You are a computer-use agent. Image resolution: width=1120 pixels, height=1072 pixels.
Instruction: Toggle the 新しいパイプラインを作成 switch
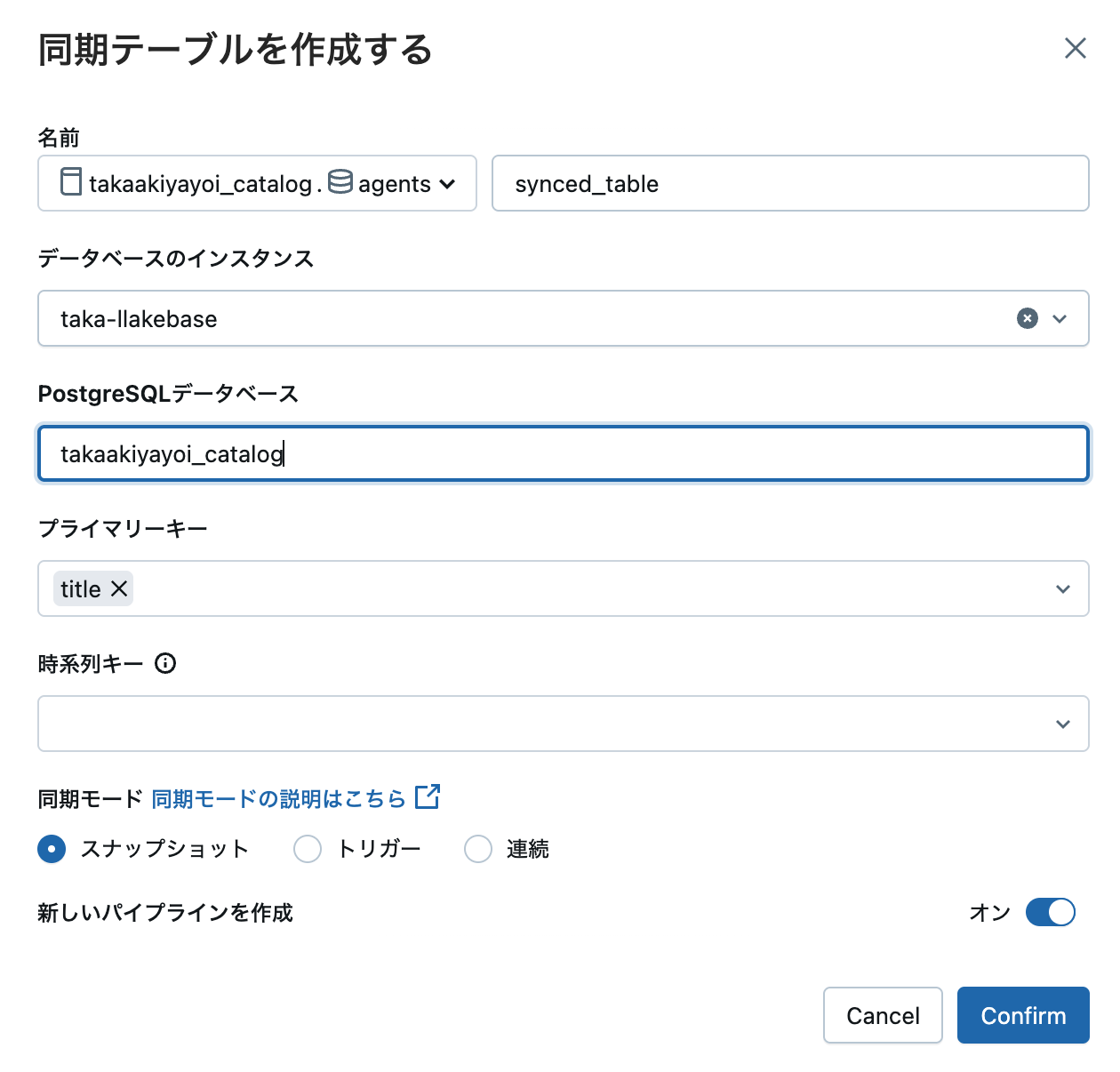tap(1050, 912)
